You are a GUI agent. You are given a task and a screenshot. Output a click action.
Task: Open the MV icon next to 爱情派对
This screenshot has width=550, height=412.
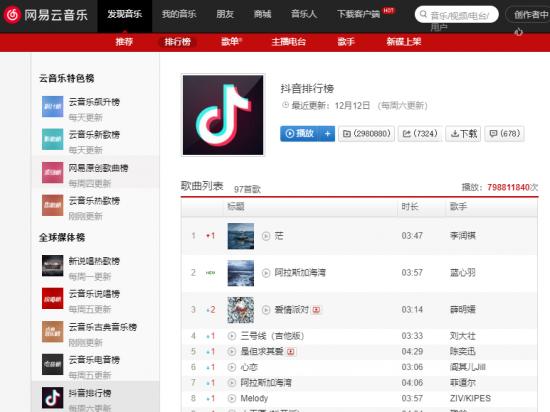[316, 310]
